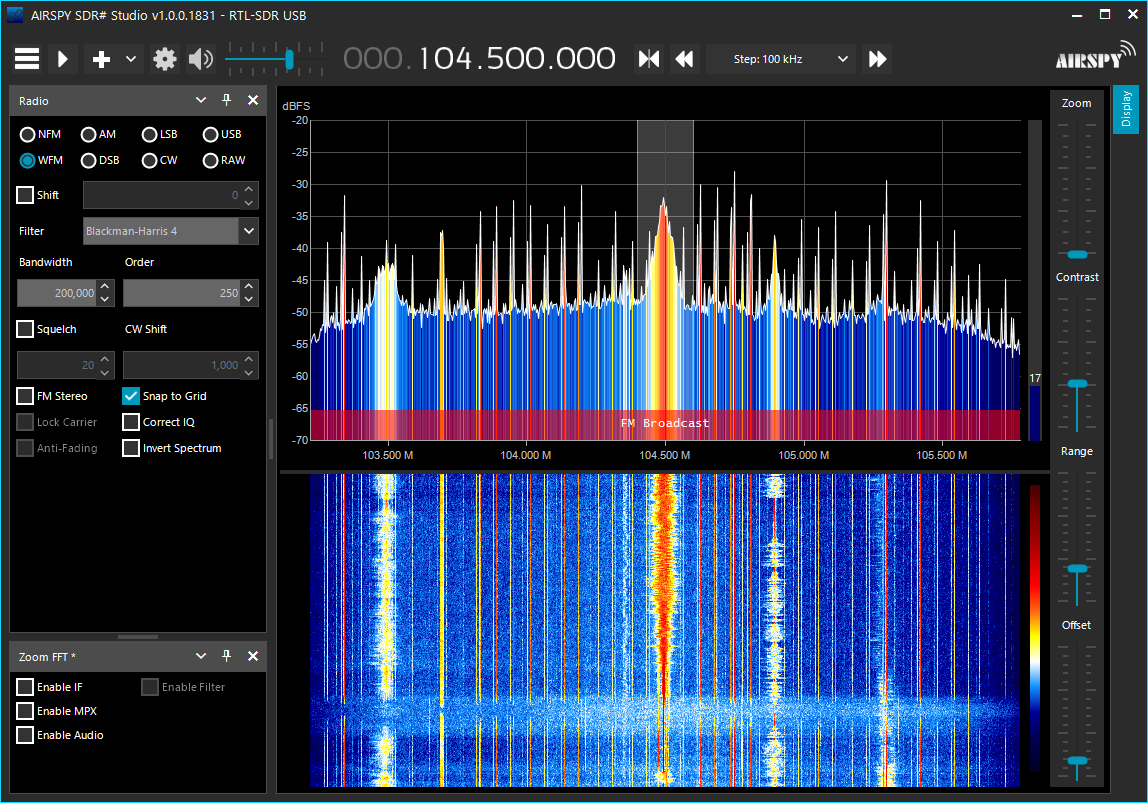Open the dropdown arrow next to the plus icon
The height and width of the screenshot is (803, 1148).
pos(130,59)
